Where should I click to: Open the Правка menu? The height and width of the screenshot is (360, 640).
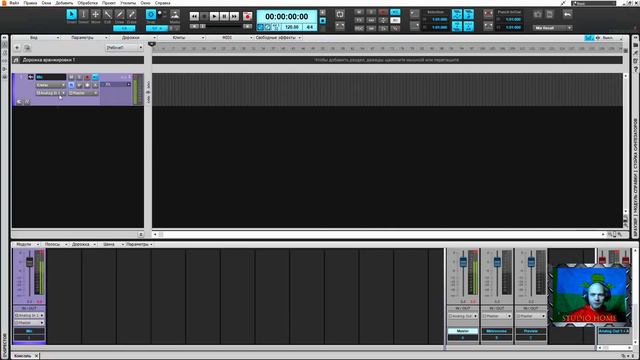[x=30, y=3]
